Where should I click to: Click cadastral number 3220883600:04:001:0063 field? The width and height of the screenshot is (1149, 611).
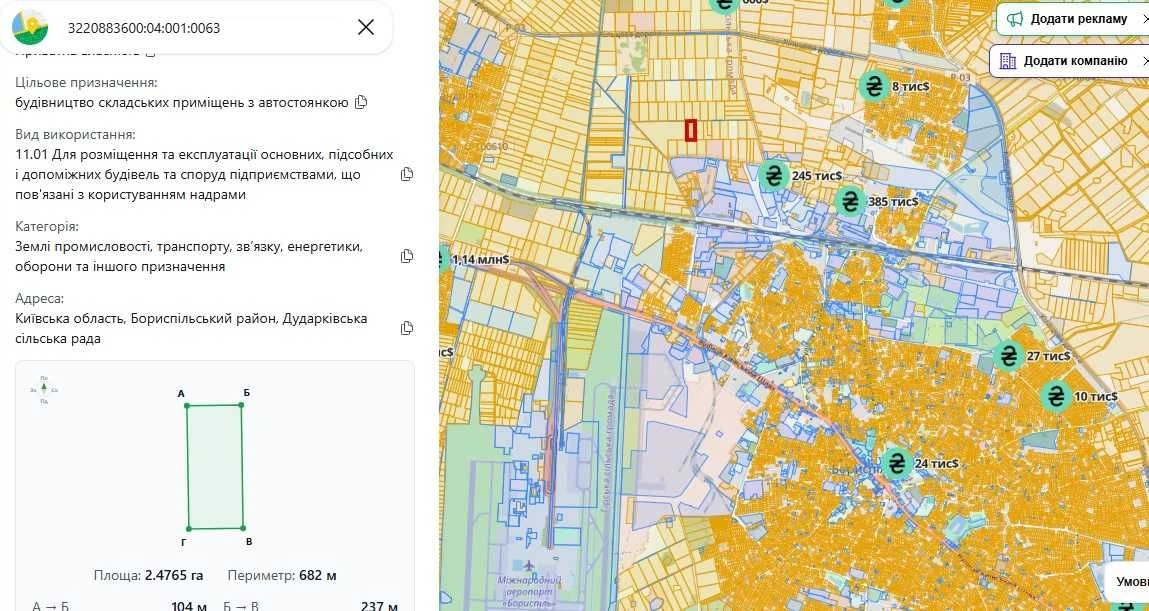(x=144, y=28)
